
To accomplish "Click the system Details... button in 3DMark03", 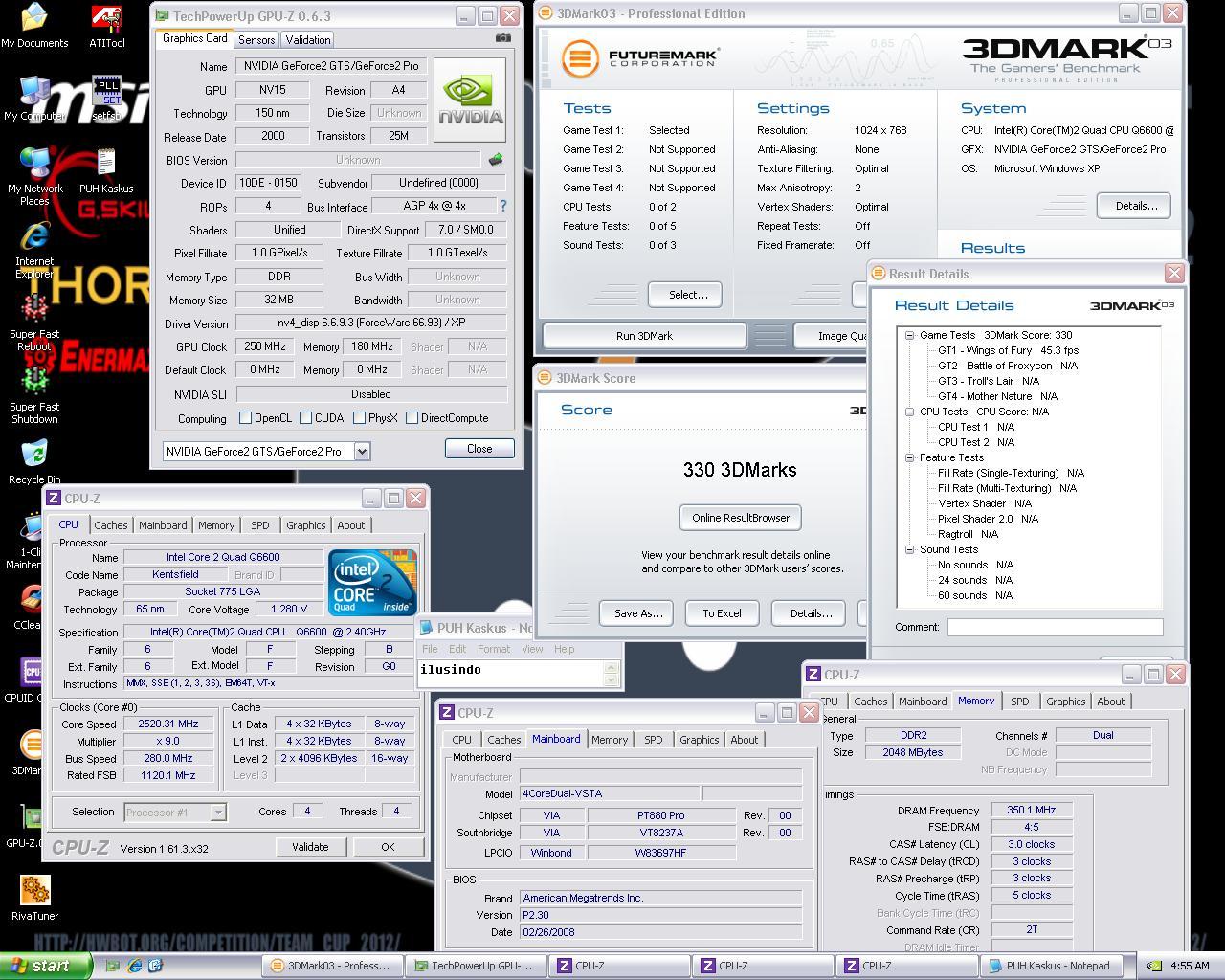I will [1136, 206].
